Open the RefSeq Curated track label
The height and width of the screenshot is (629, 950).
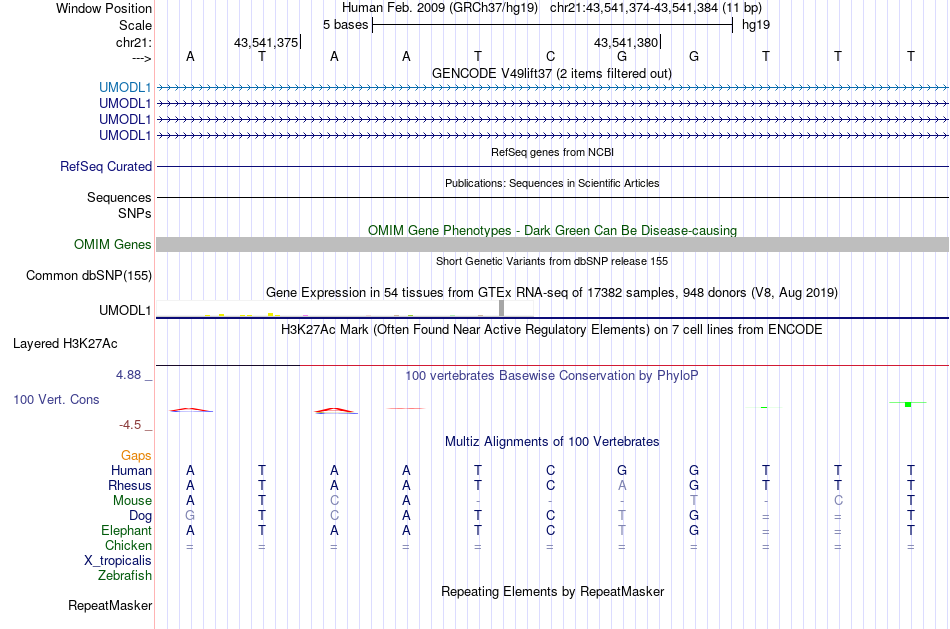pos(106,166)
